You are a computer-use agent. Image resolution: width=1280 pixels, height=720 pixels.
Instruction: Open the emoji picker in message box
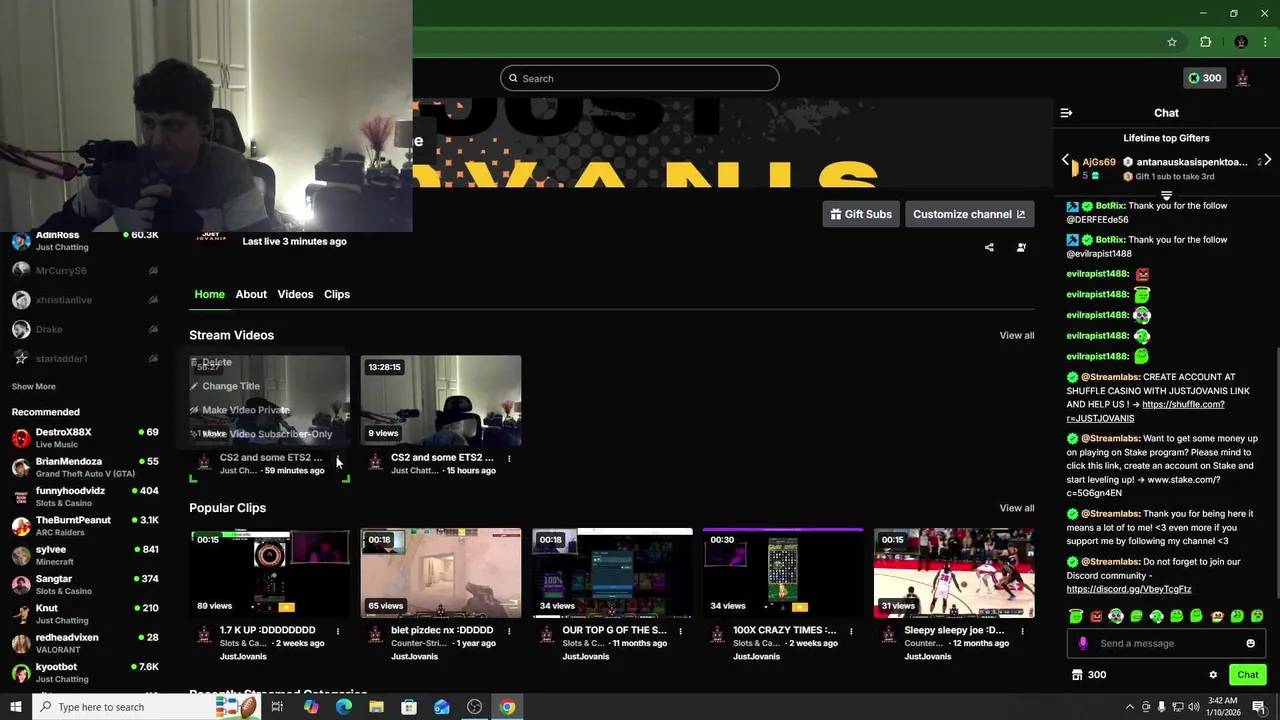click(1250, 643)
